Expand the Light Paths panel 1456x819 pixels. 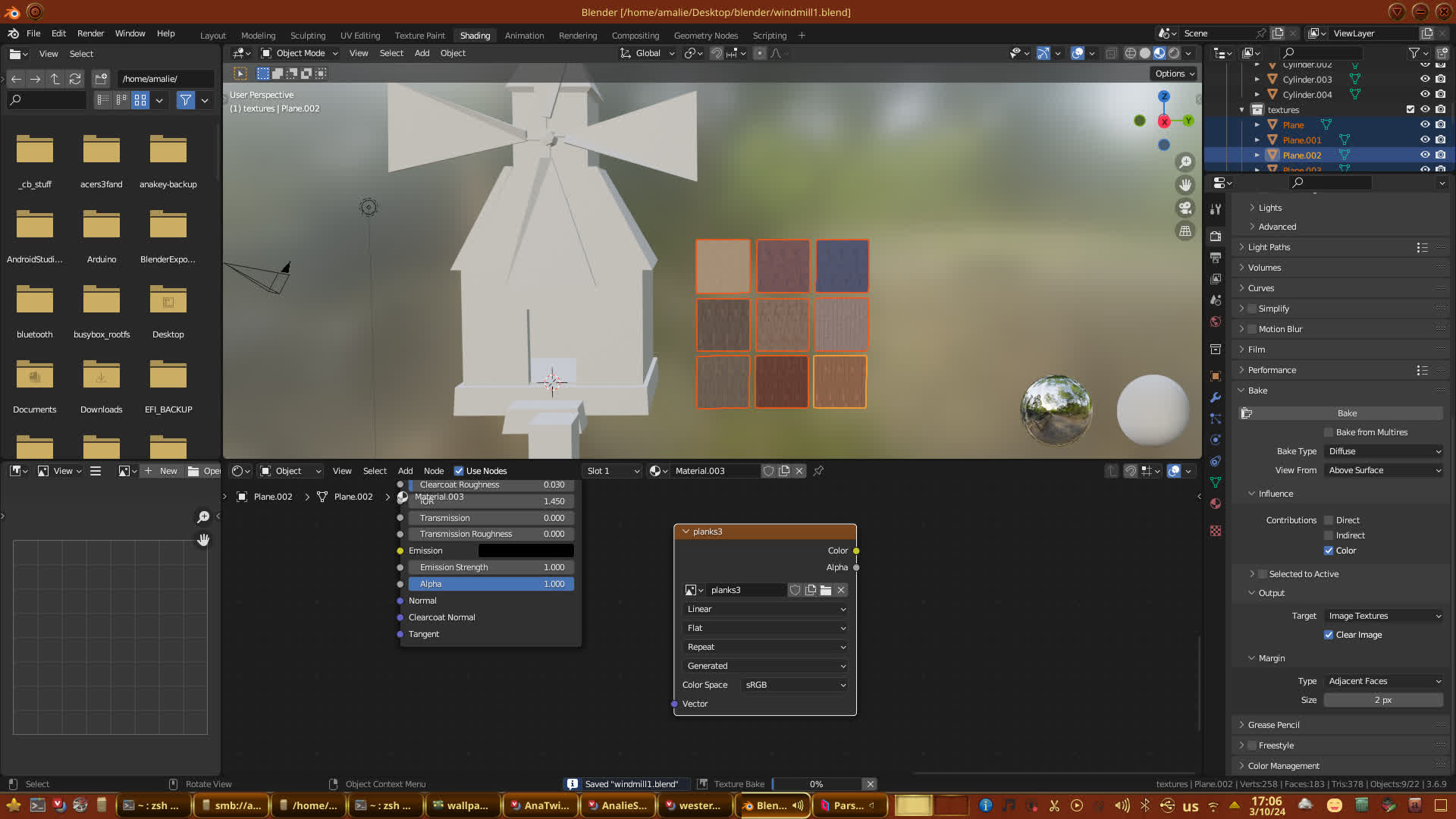click(x=1269, y=247)
